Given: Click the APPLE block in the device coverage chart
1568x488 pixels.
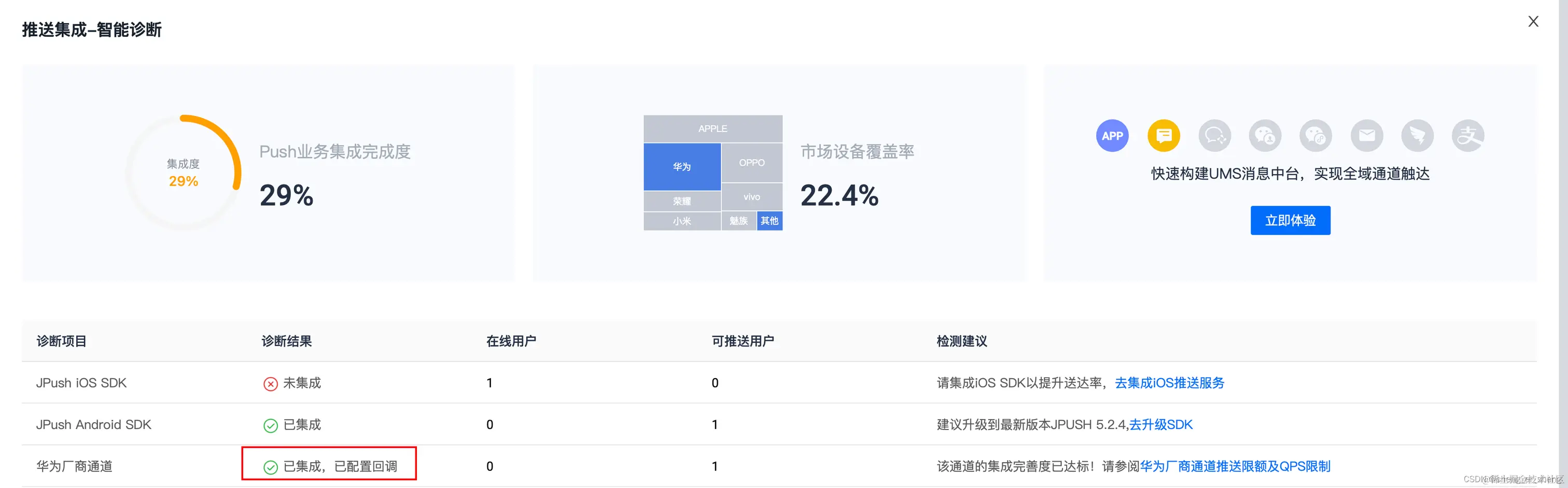Looking at the screenshot, I should tap(712, 128).
